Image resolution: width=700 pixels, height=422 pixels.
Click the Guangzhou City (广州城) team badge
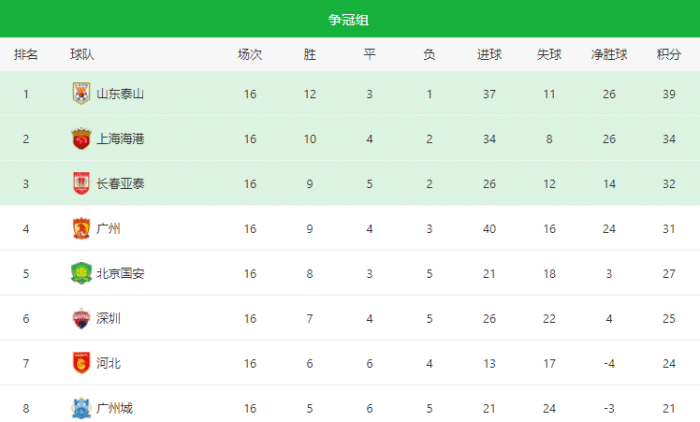80,407
